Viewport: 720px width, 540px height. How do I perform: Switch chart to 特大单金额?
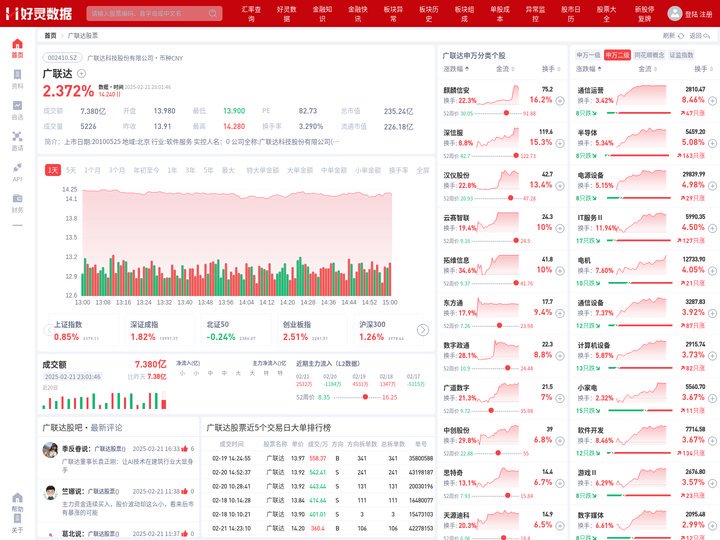coord(263,170)
